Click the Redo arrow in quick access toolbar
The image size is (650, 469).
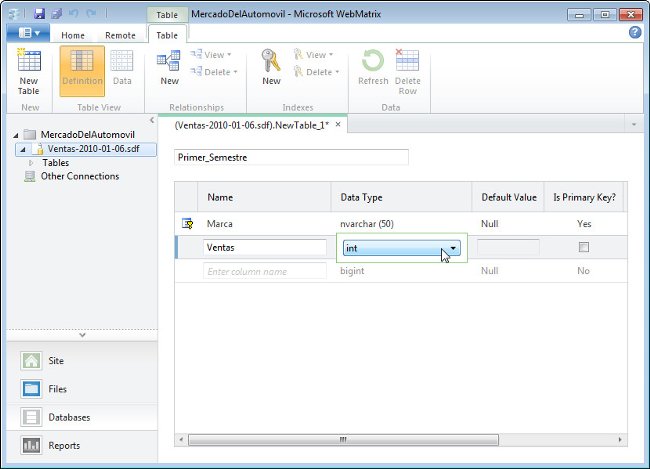coord(91,13)
